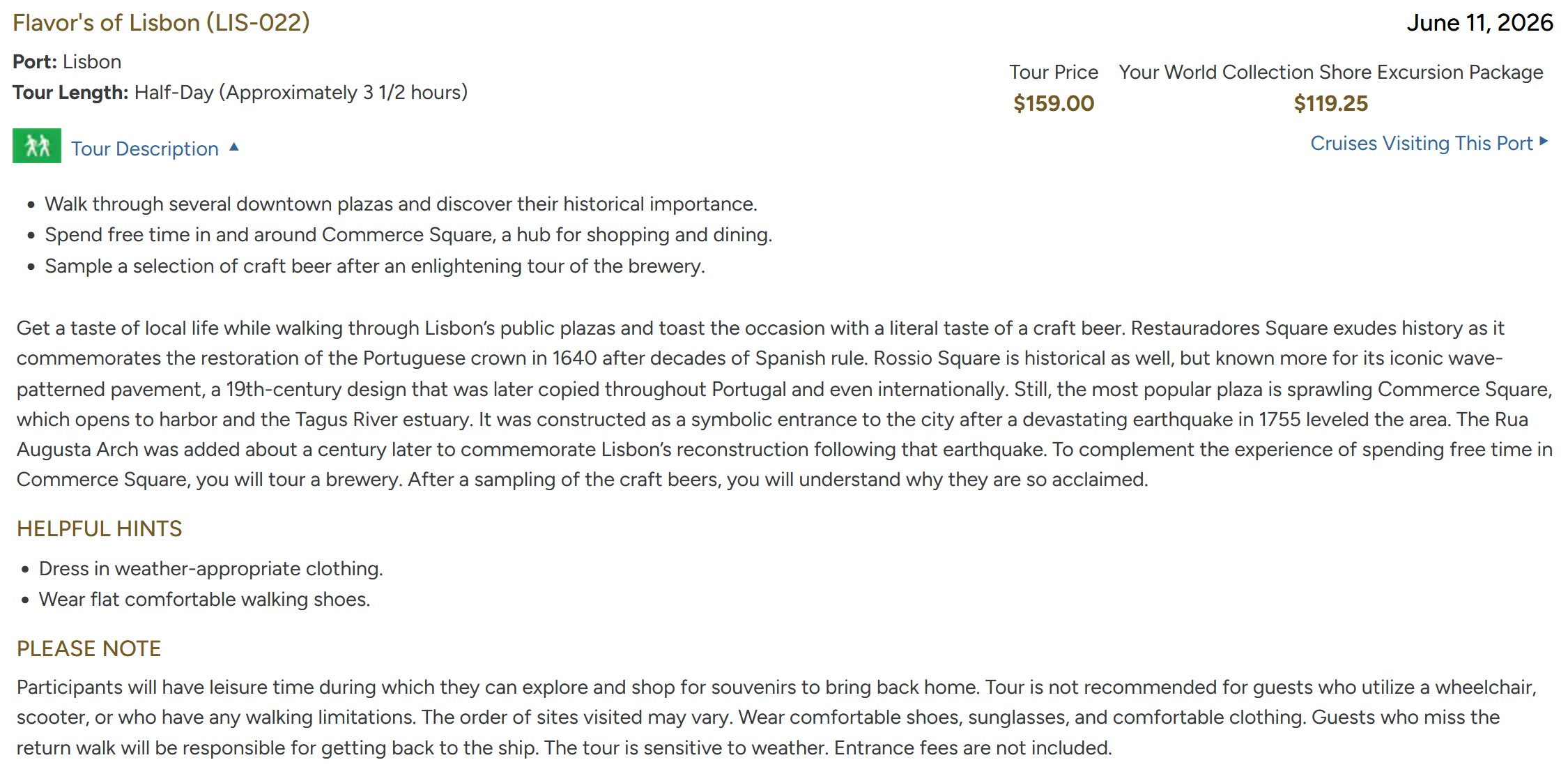Click the bullet about walking downtown plazas
Image resolution: width=1568 pixels, height=767 pixels.
click(x=401, y=204)
